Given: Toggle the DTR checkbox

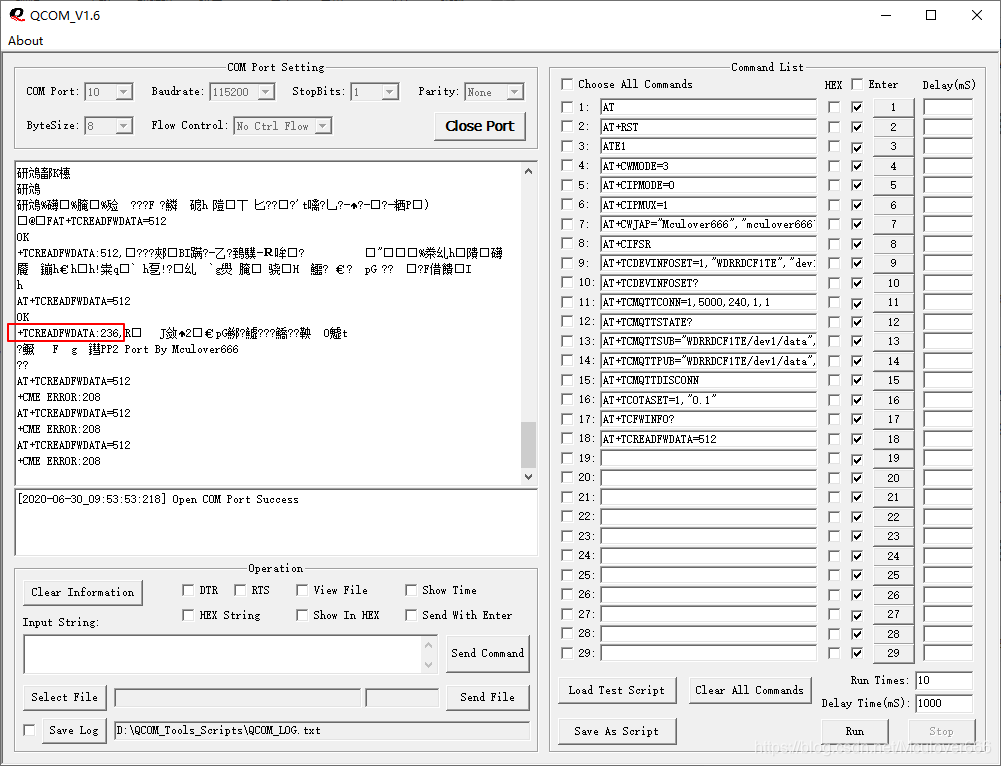Looking at the screenshot, I should tap(188, 590).
